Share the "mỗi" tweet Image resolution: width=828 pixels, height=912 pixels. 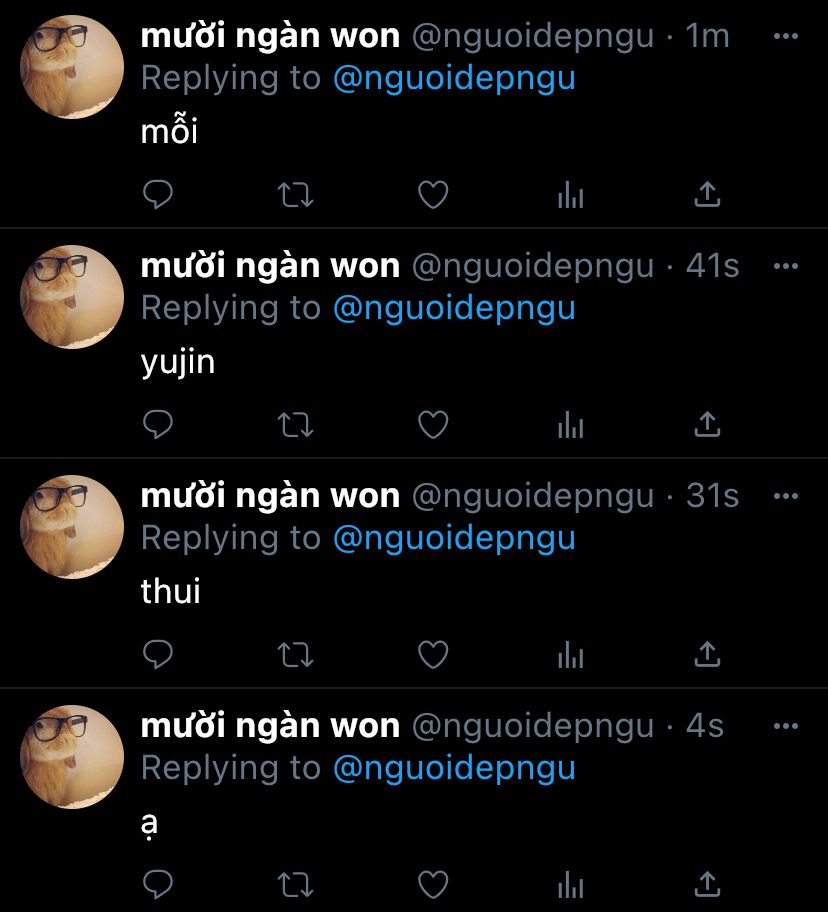(707, 194)
